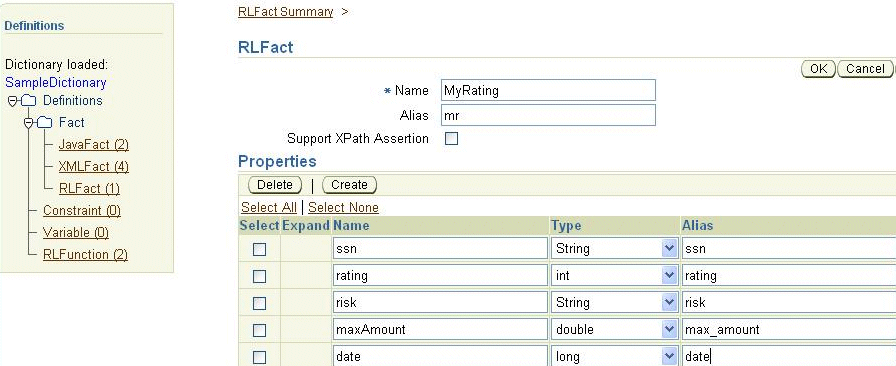Click the Cancel button
The image size is (896, 366).
(x=865, y=69)
